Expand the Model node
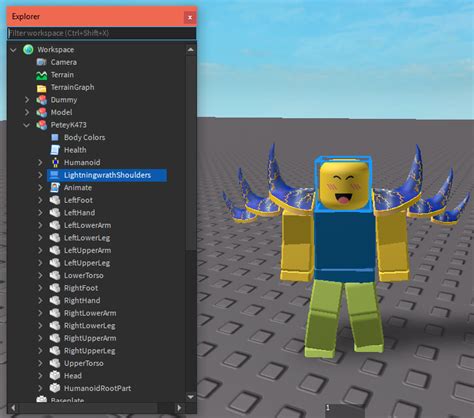Screen dimensions: 474x418 27,112
